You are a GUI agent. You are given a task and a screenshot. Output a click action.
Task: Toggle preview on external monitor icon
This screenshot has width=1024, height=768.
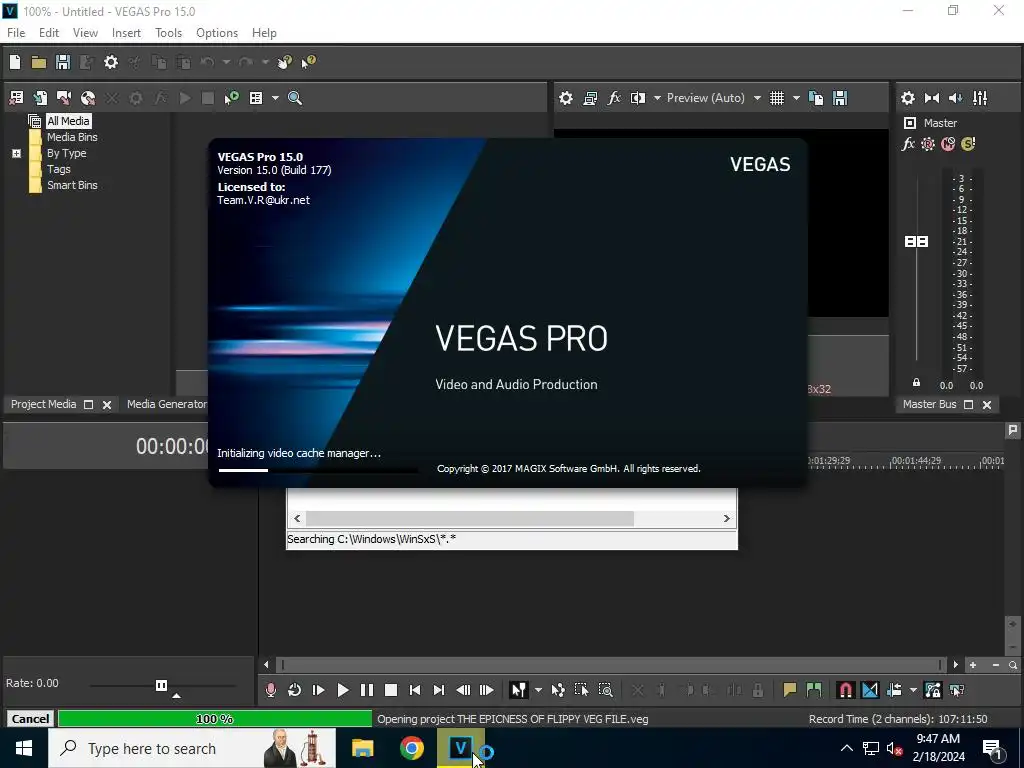pyautogui.click(x=590, y=98)
